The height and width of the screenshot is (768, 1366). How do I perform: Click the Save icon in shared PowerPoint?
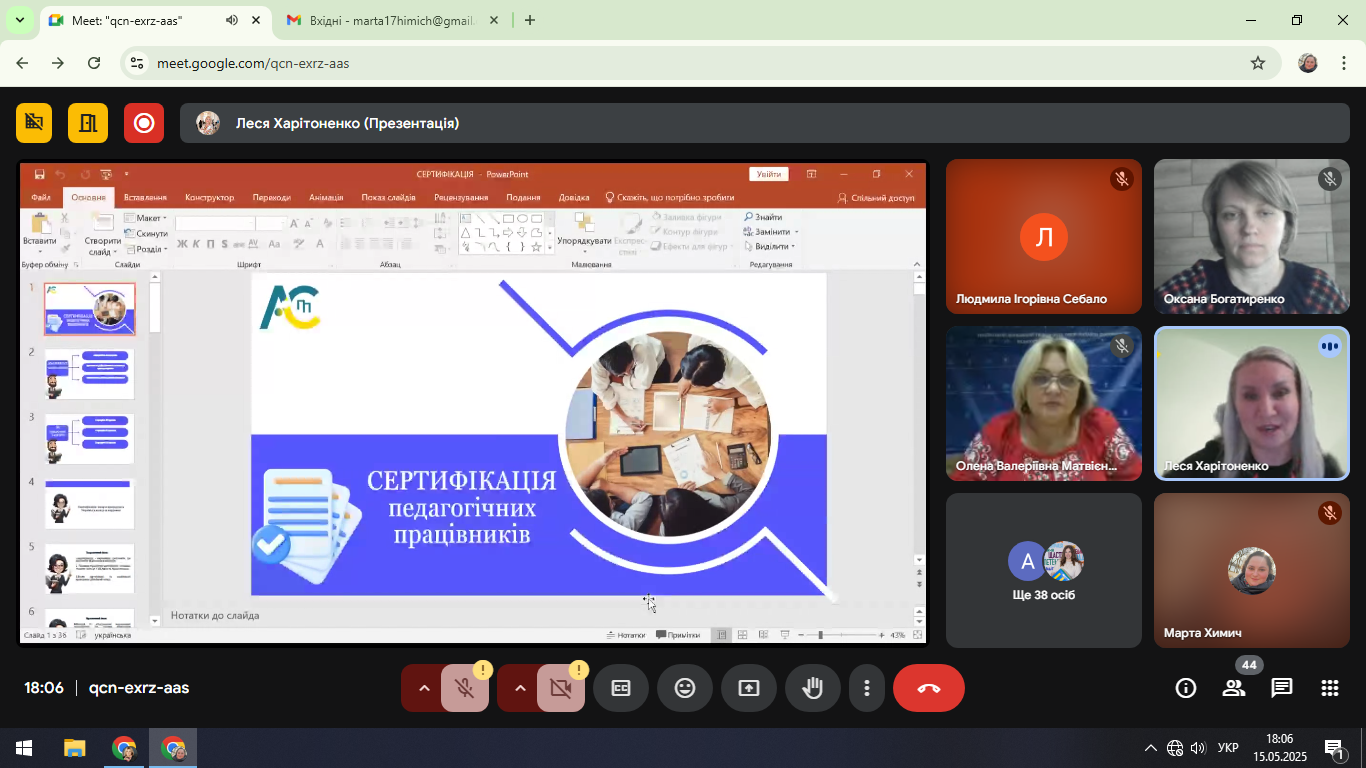pos(40,174)
